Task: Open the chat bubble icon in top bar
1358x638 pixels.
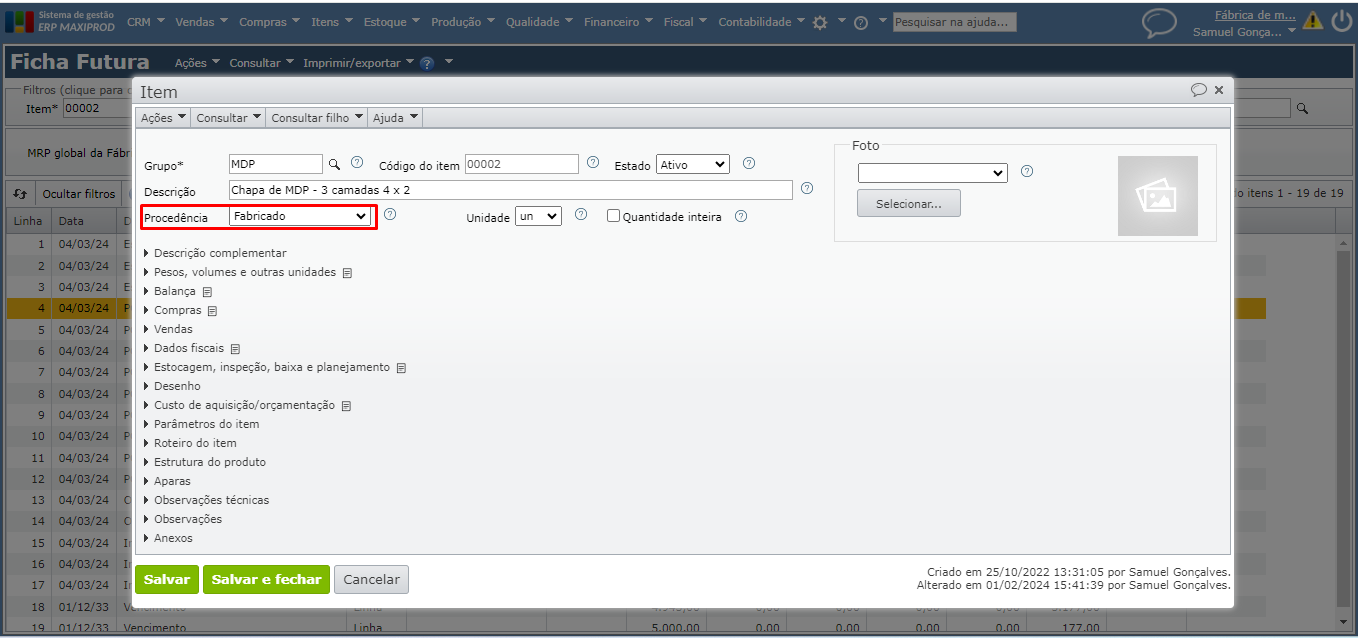Action: point(1159,22)
